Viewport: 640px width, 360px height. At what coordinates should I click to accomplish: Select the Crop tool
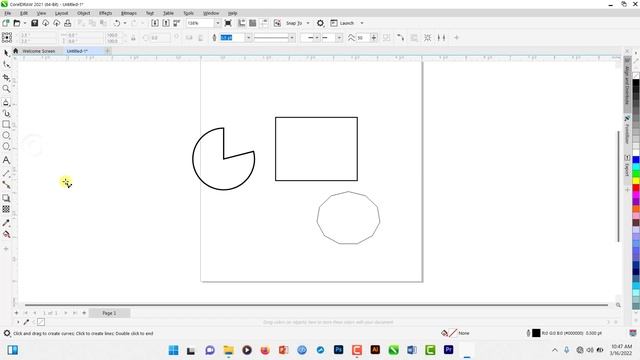(6, 77)
